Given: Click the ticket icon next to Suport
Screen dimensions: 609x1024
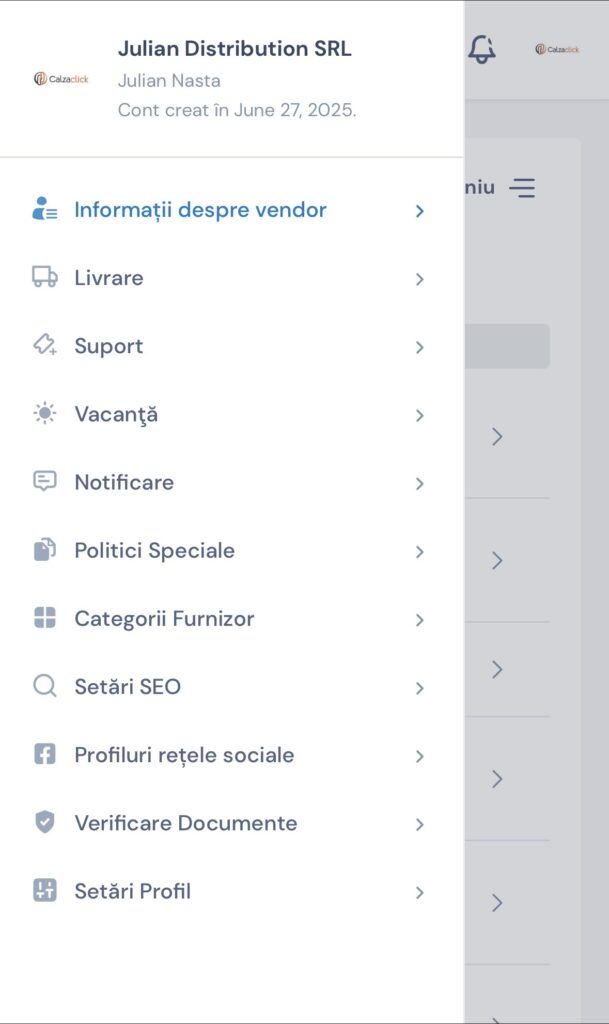Looking at the screenshot, I should point(45,346).
